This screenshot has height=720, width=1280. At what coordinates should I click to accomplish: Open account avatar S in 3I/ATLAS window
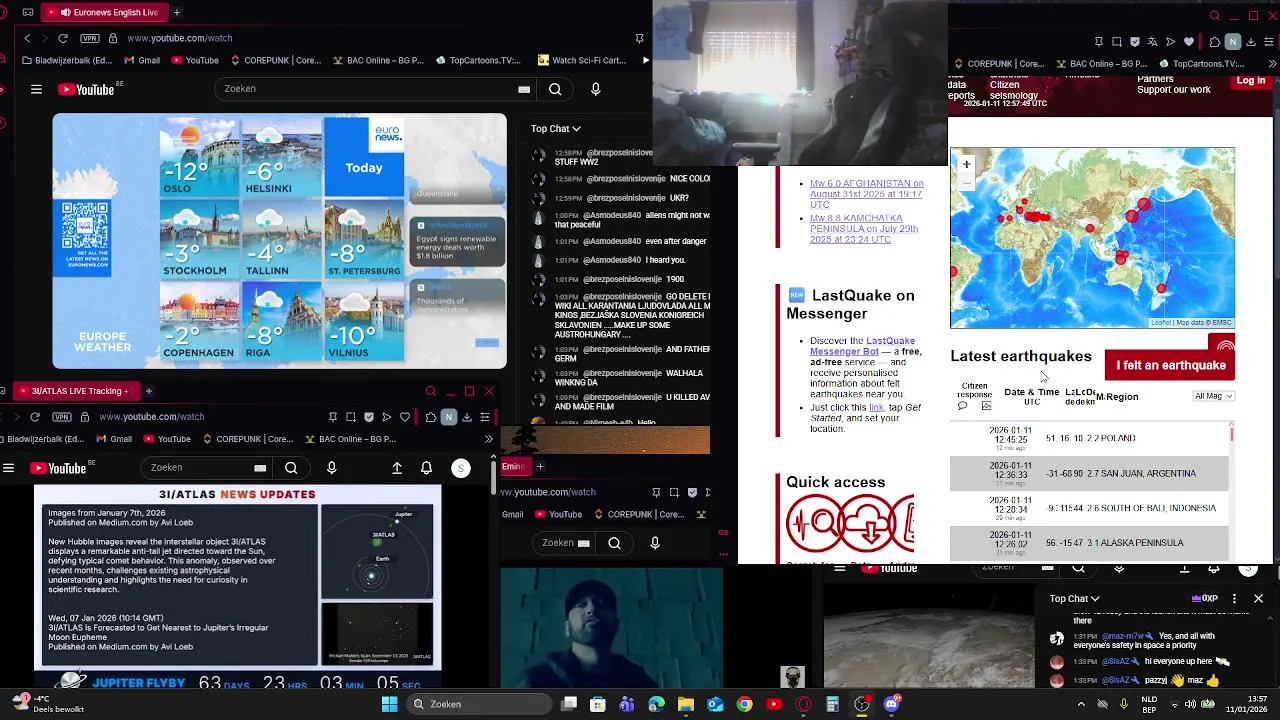461,468
